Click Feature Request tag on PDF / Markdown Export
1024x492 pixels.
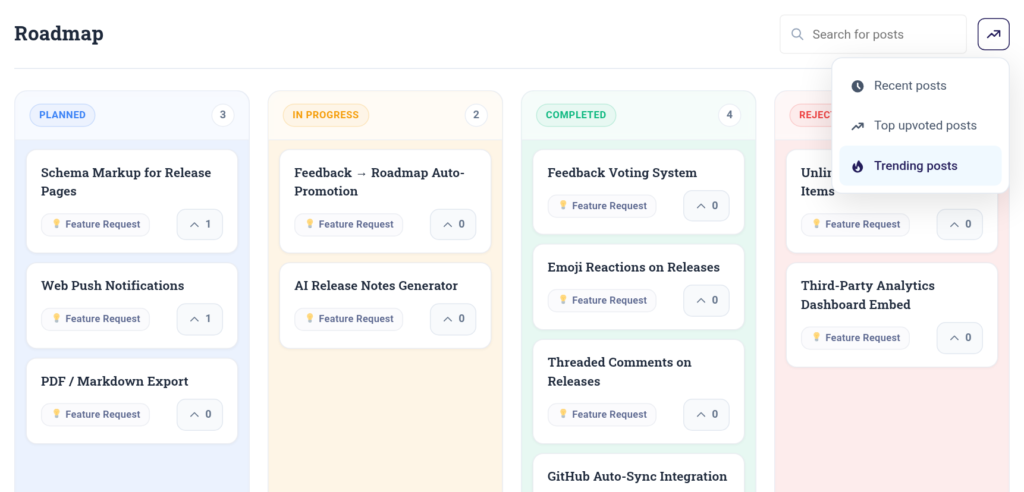coord(95,414)
